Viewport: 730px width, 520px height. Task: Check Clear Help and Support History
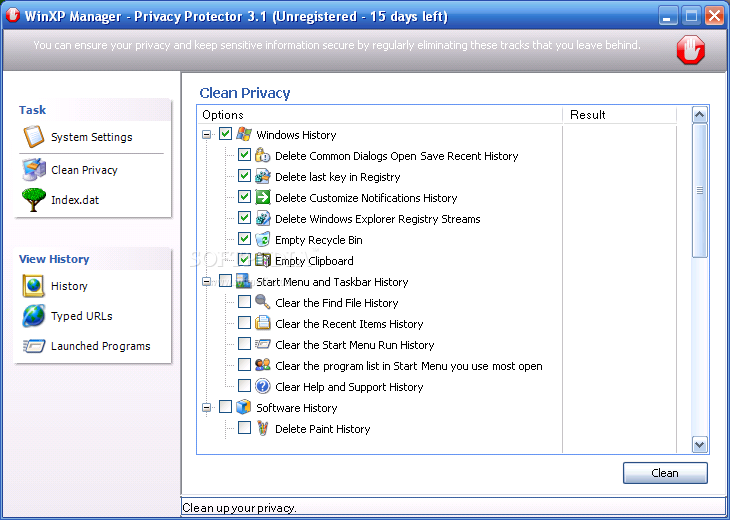pyautogui.click(x=244, y=385)
